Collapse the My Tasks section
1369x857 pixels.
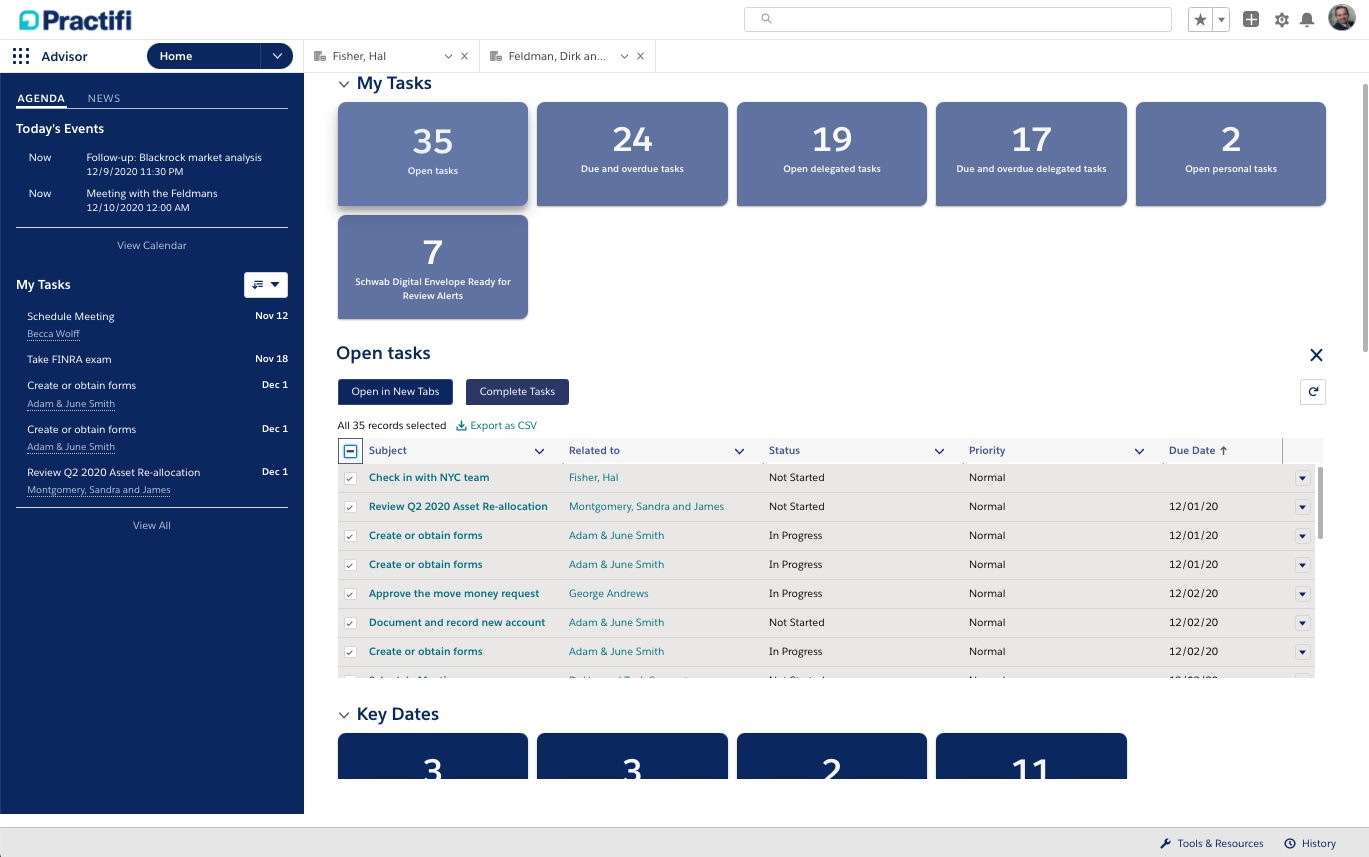point(344,84)
